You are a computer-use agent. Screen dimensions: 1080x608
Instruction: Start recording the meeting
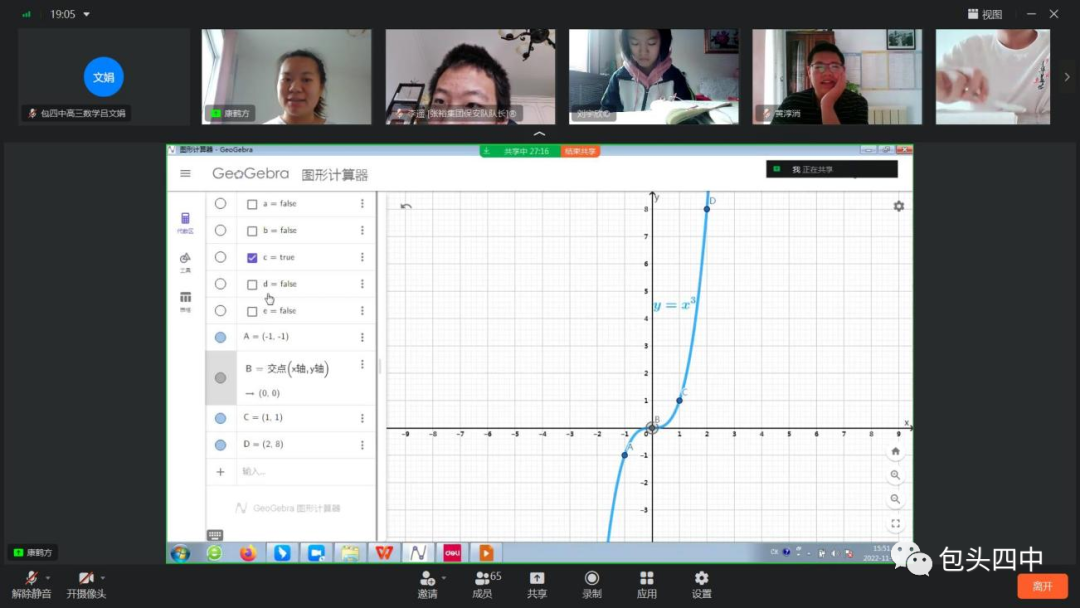point(592,585)
